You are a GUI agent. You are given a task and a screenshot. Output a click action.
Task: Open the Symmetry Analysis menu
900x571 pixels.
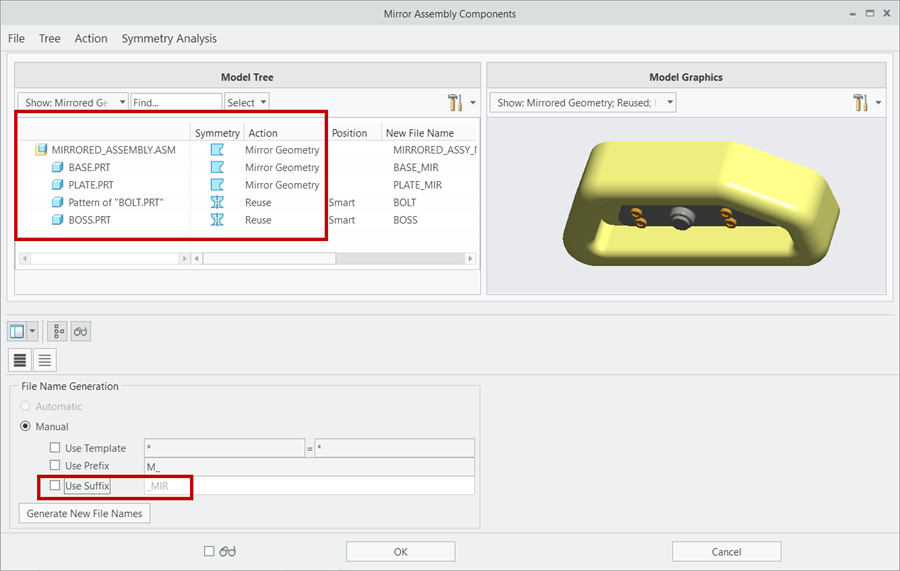click(x=169, y=38)
